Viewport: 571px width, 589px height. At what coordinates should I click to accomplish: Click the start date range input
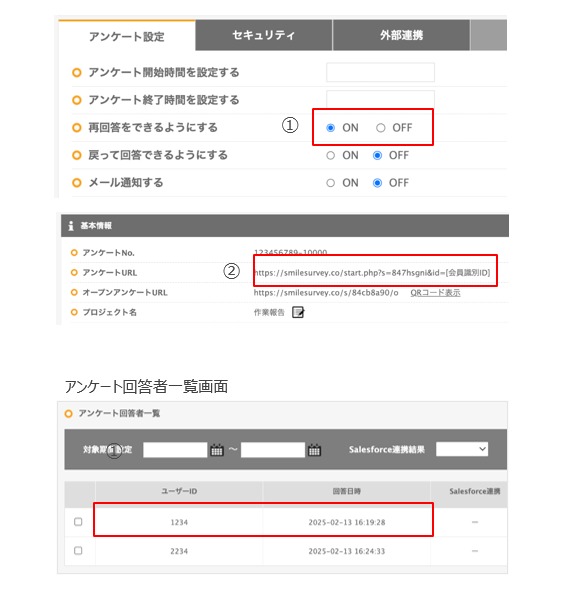[175, 450]
